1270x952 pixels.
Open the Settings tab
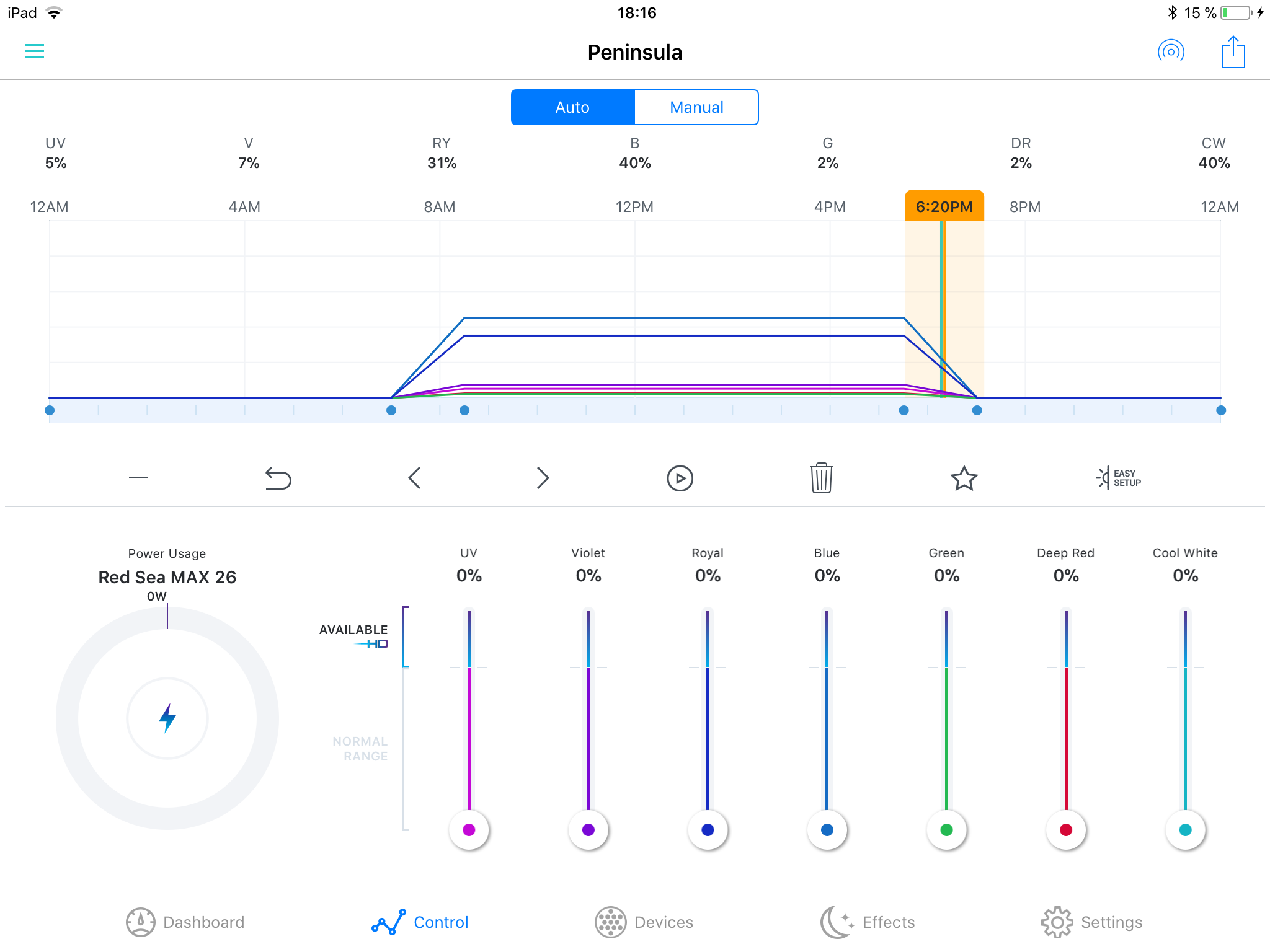click(1091, 922)
